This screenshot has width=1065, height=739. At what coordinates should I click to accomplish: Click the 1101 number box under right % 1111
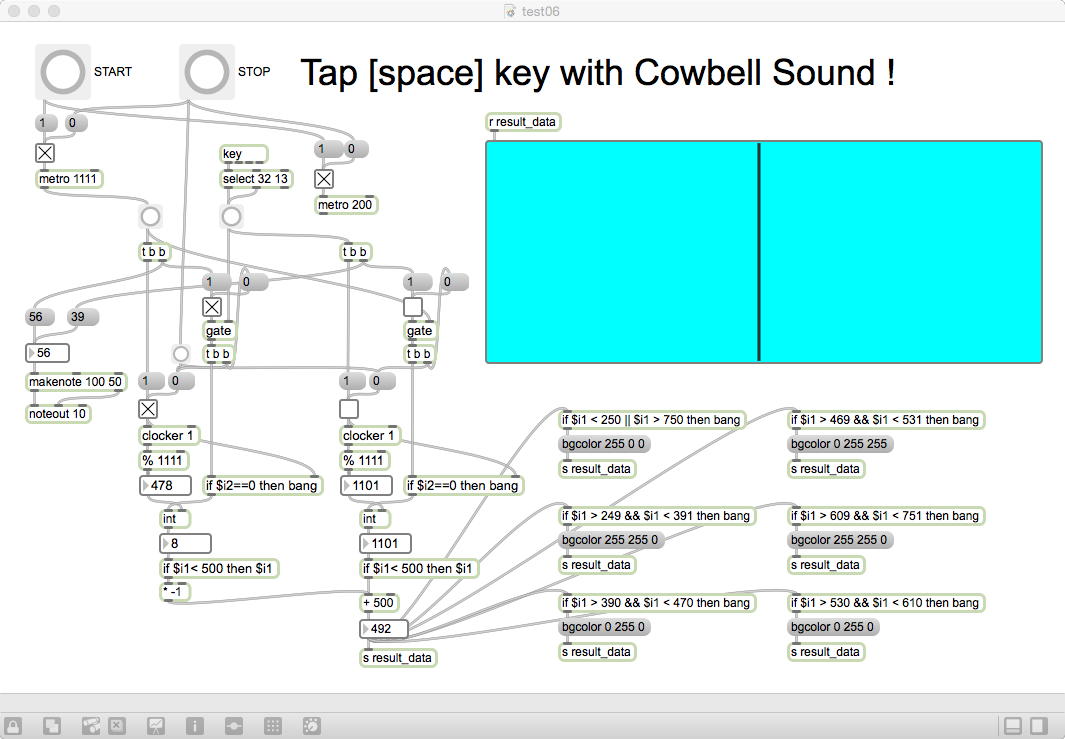(367, 486)
